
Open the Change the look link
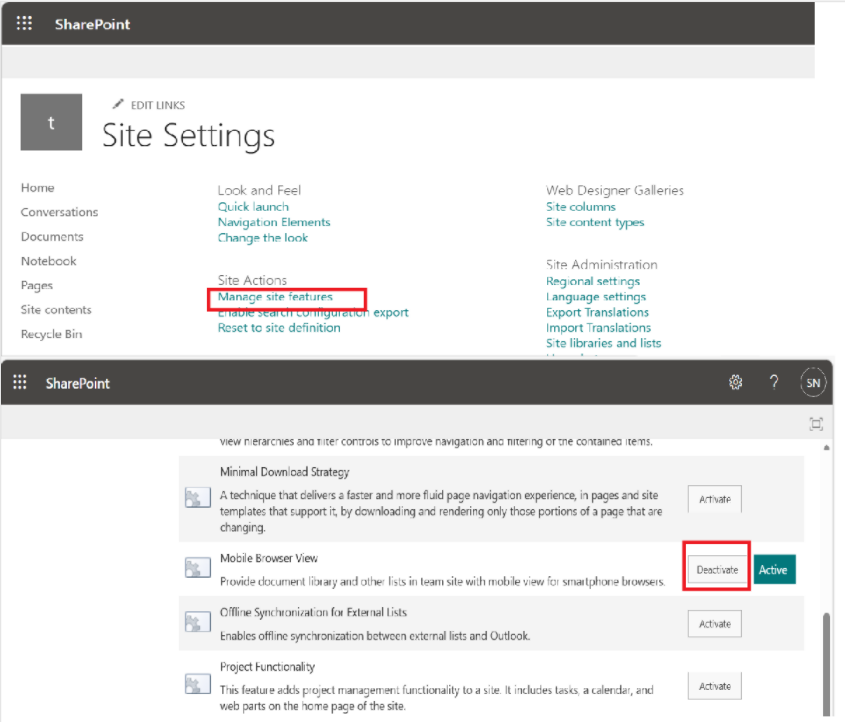[x=262, y=238]
